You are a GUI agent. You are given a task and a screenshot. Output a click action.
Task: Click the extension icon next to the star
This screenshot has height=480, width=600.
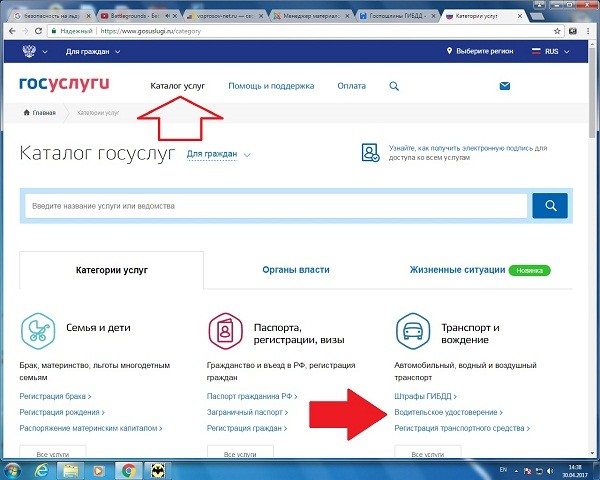click(x=573, y=31)
